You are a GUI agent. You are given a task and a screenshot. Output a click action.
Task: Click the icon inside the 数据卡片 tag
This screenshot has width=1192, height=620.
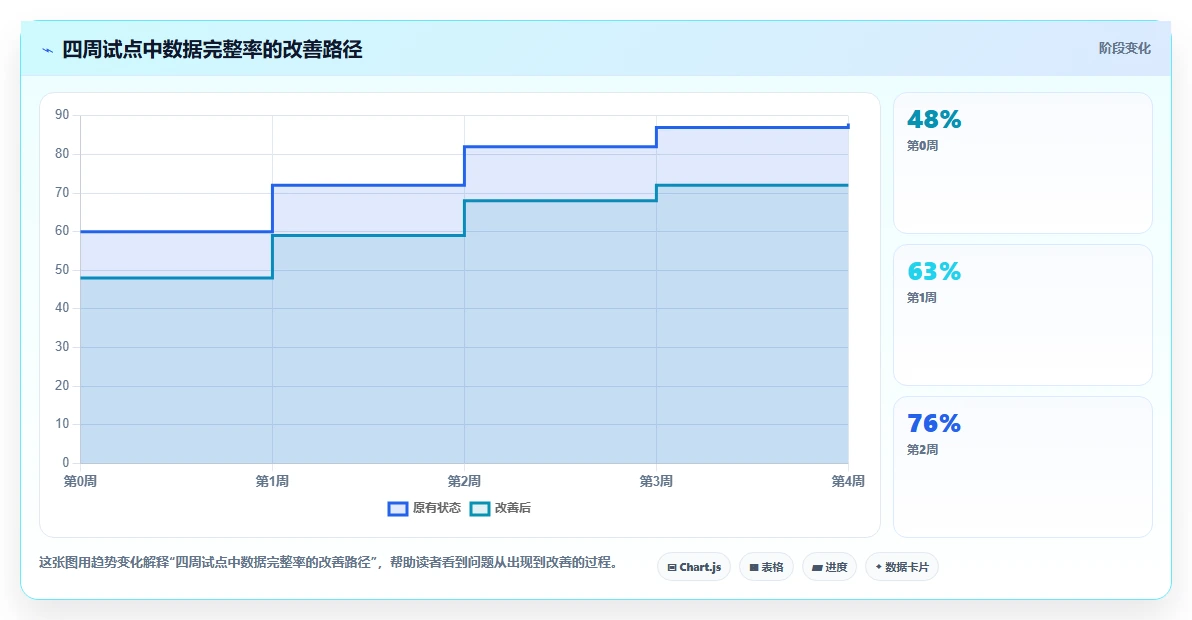[879, 567]
